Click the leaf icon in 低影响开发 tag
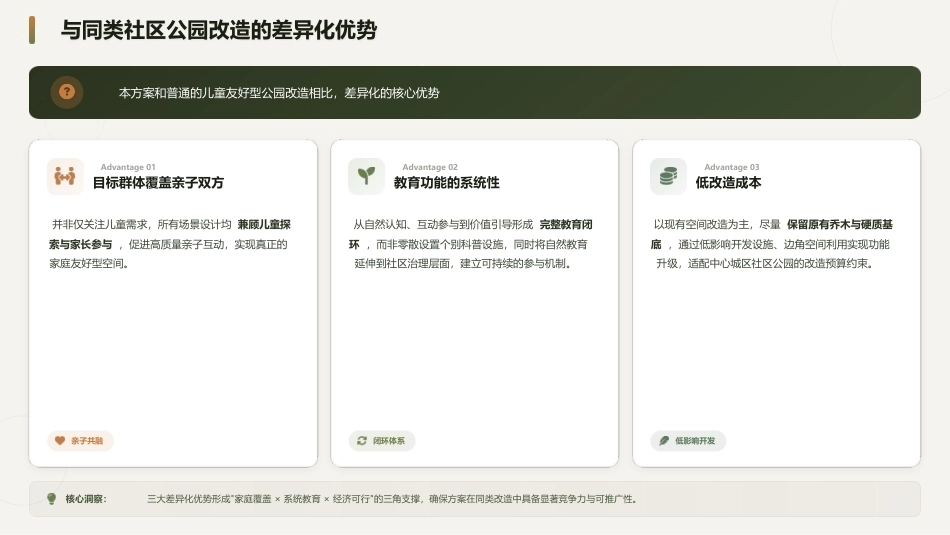The image size is (950, 535). tap(664, 440)
